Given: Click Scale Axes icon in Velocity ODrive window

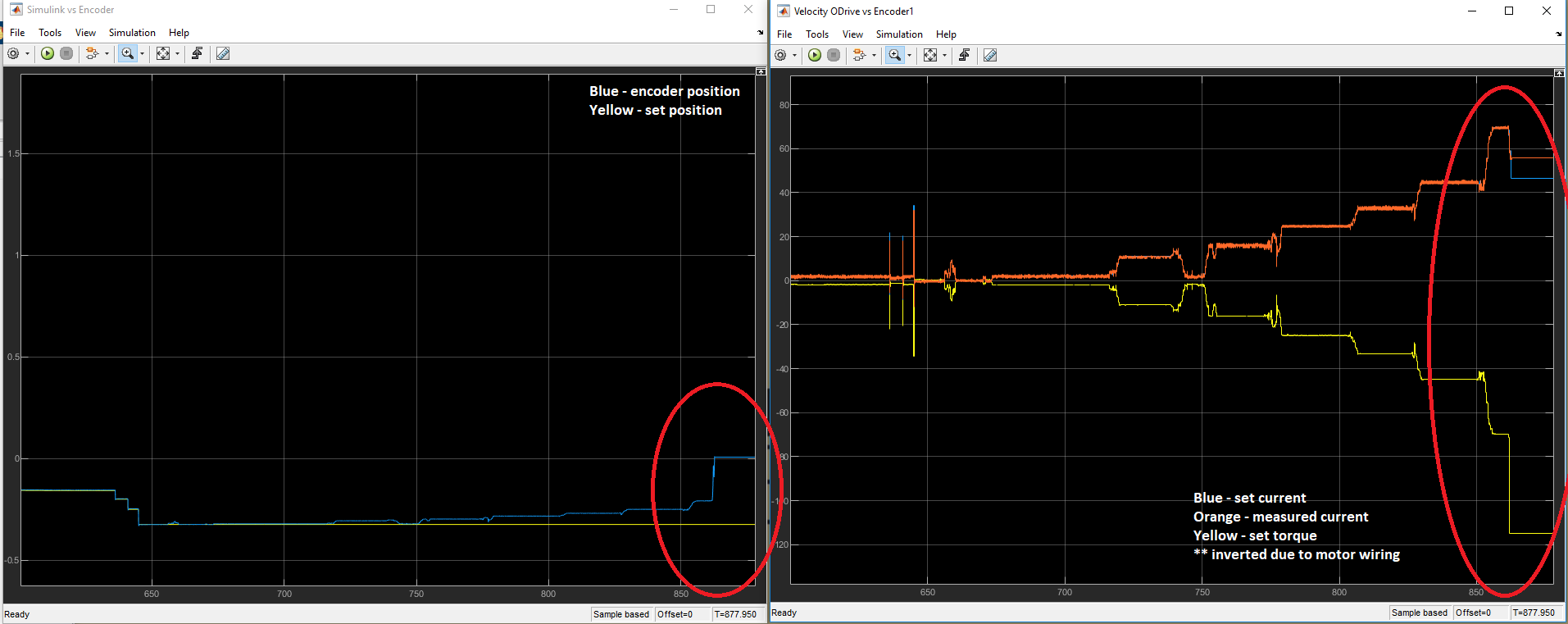Looking at the screenshot, I should tap(930, 55).
